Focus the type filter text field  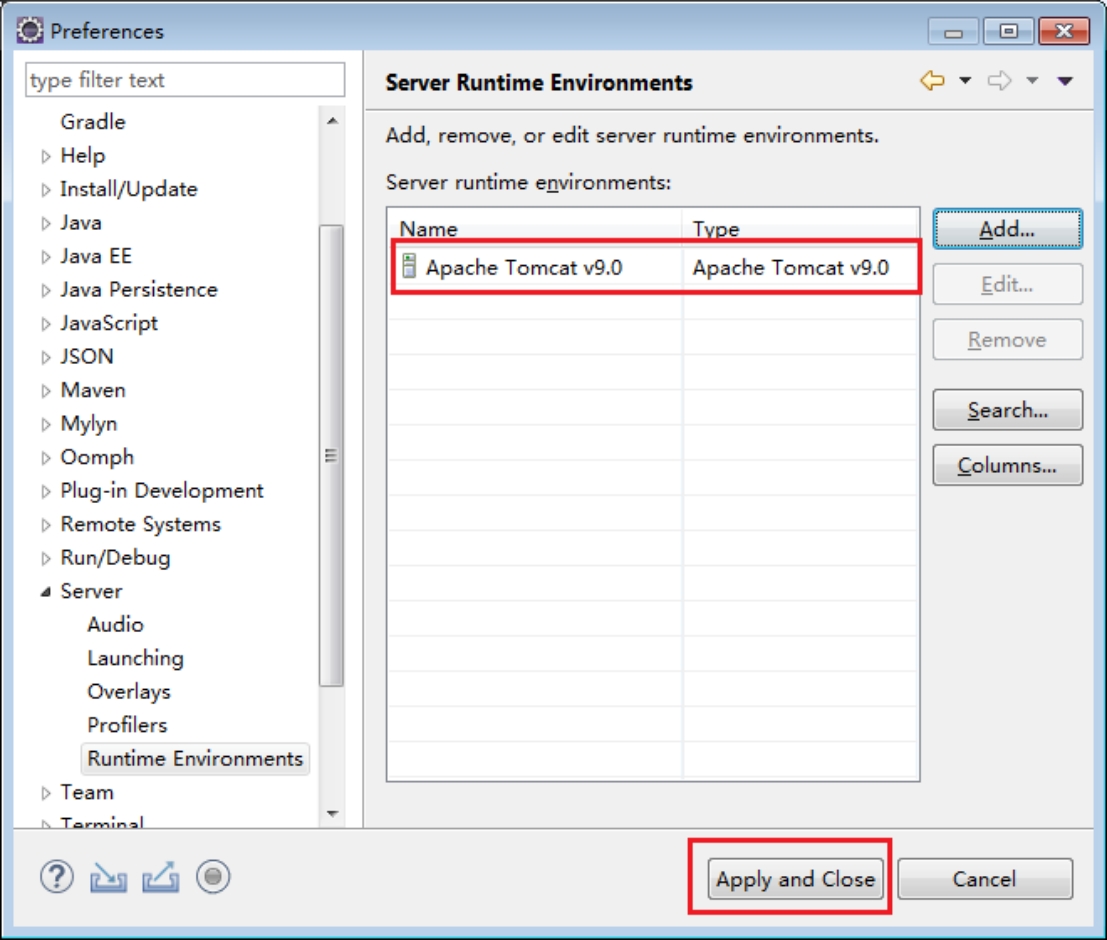pos(185,80)
